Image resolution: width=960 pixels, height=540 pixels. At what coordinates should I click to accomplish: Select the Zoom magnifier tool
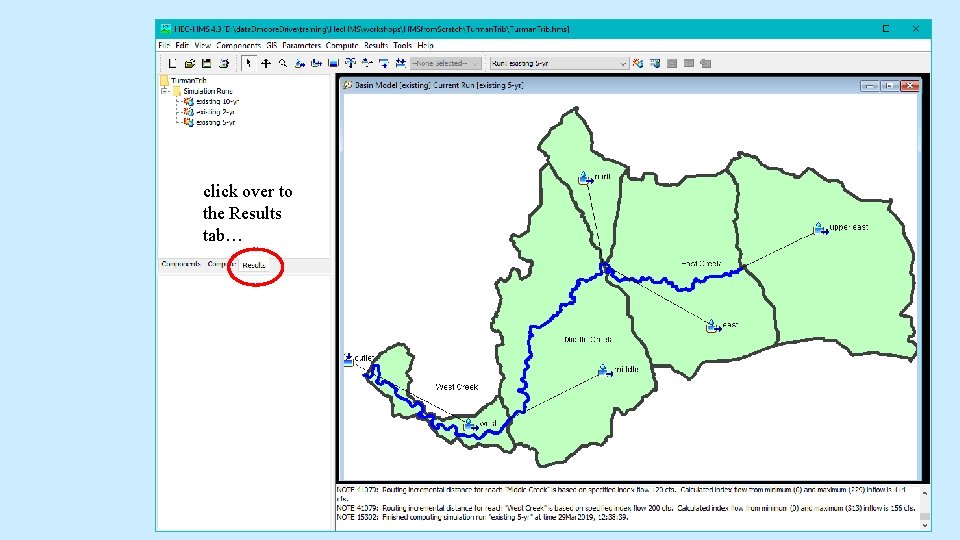tap(283, 63)
